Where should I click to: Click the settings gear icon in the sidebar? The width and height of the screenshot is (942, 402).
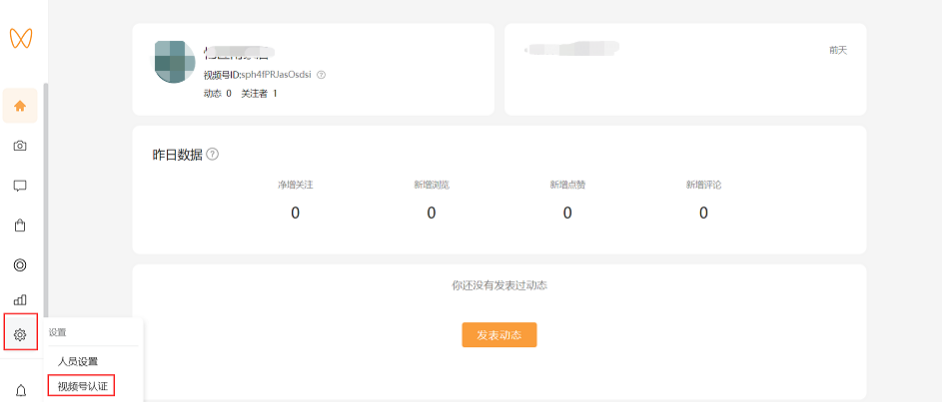[20, 334]
